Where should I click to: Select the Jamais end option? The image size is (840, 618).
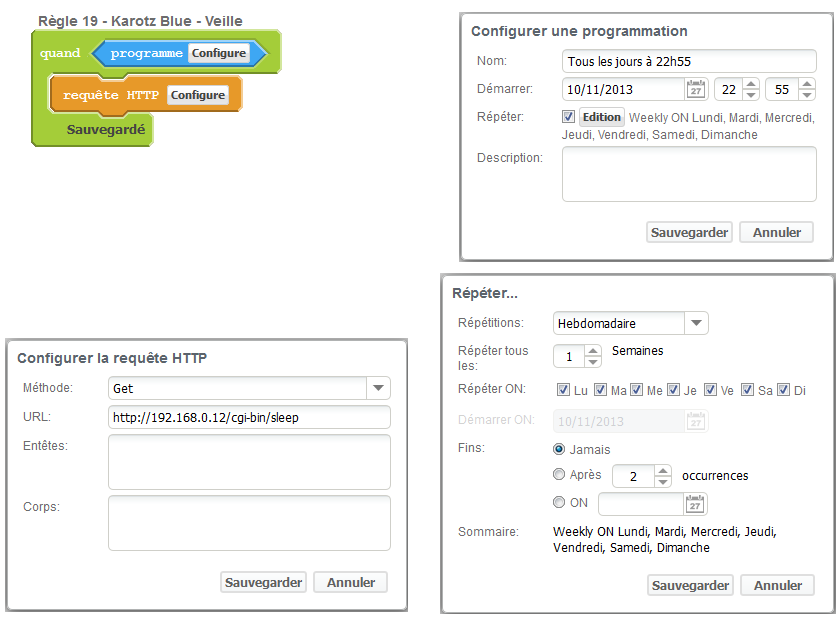coord(559,449)
